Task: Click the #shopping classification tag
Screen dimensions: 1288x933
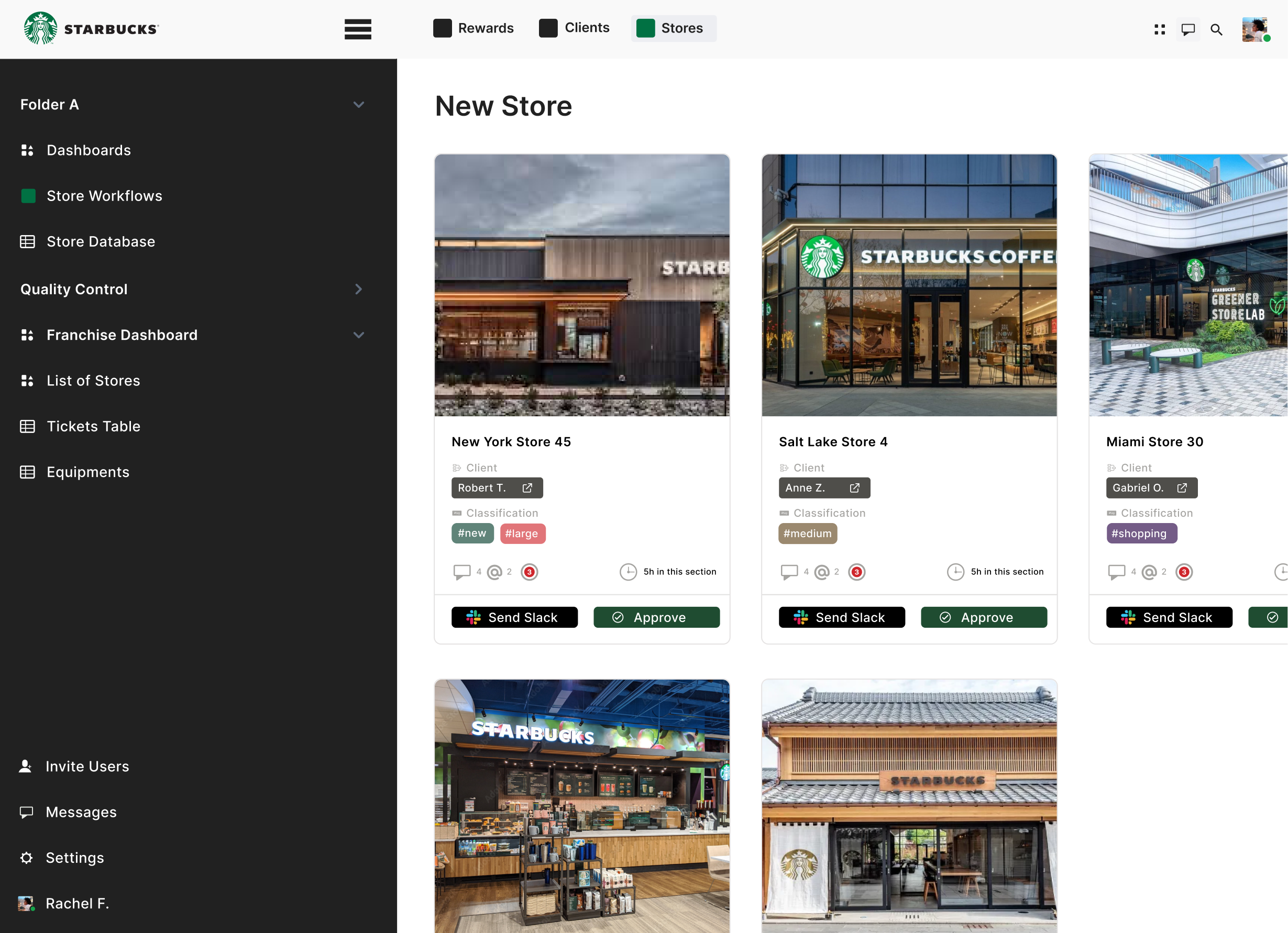Action: (x=1141, y=534)
